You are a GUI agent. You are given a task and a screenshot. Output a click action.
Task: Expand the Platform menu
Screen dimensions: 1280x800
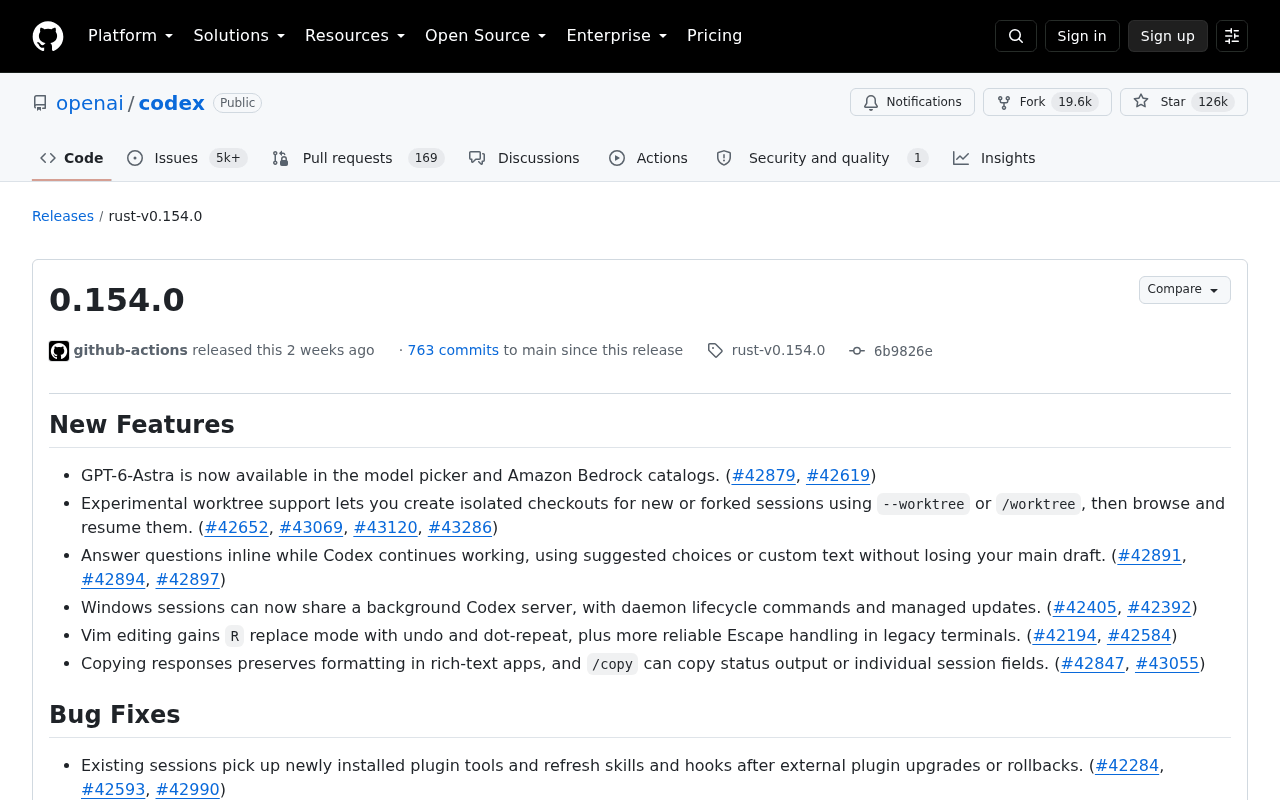[130, 36]
